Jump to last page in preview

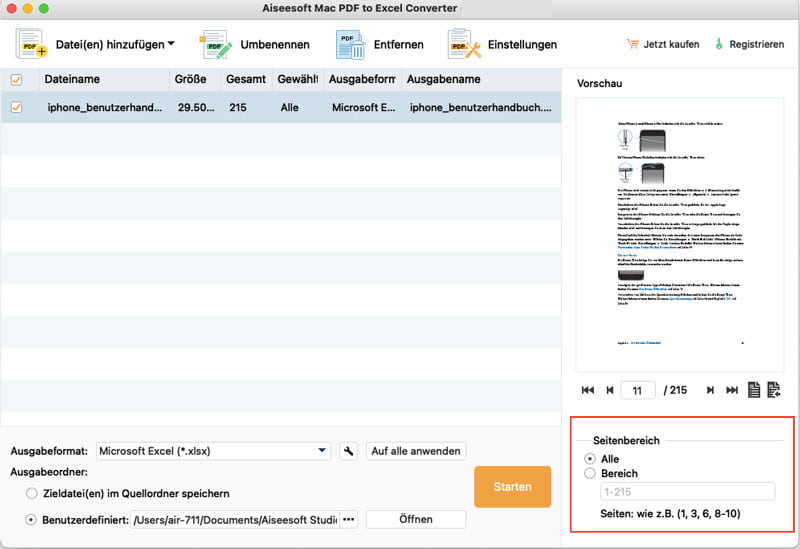coord(732,390)
